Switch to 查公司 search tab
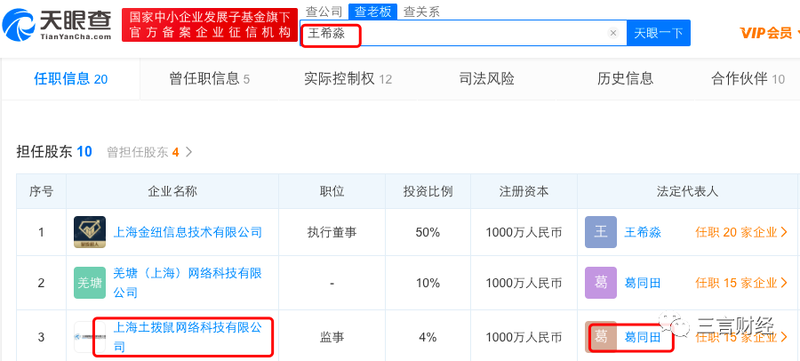Image resolution: width=800 pixels, height=361 pixels. click(x=323, y=11)
